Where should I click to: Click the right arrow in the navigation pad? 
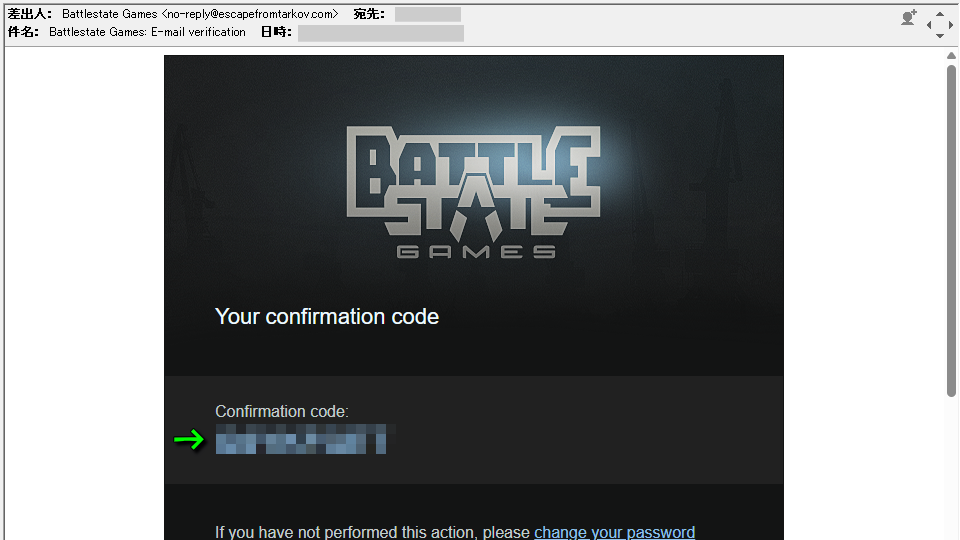[950, 25]
